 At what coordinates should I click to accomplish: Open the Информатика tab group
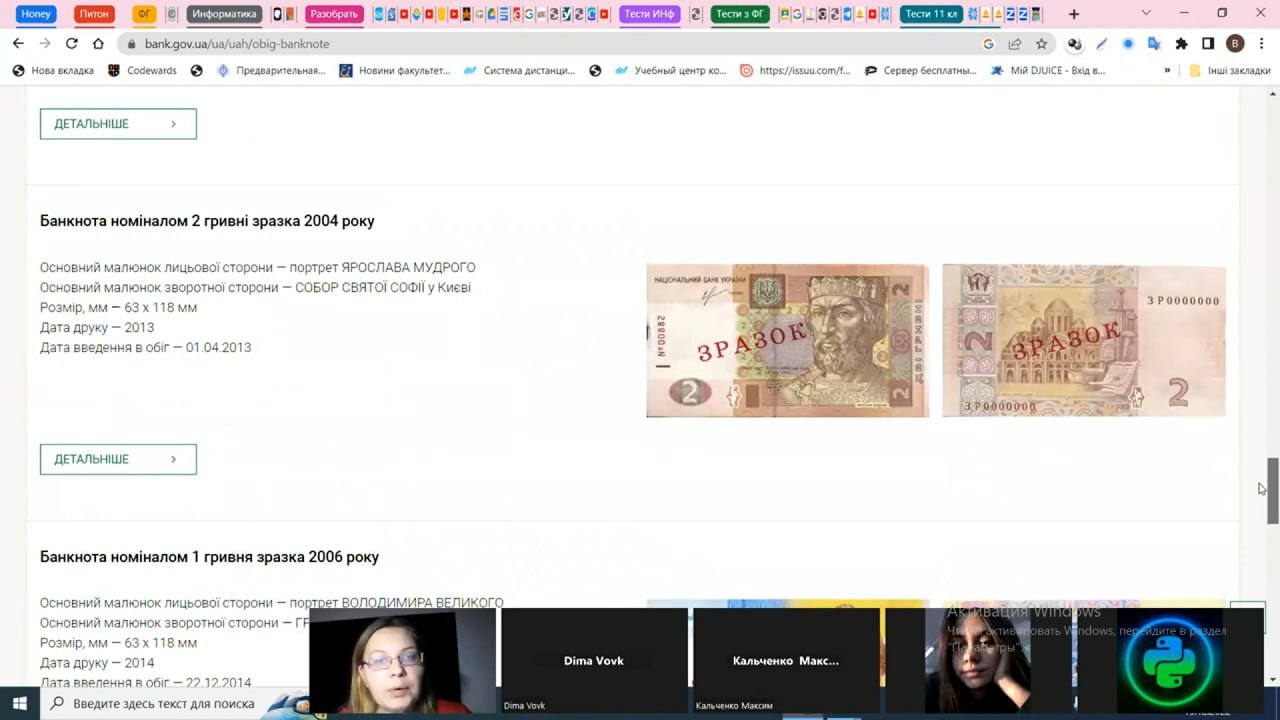(x=224, y=14)
